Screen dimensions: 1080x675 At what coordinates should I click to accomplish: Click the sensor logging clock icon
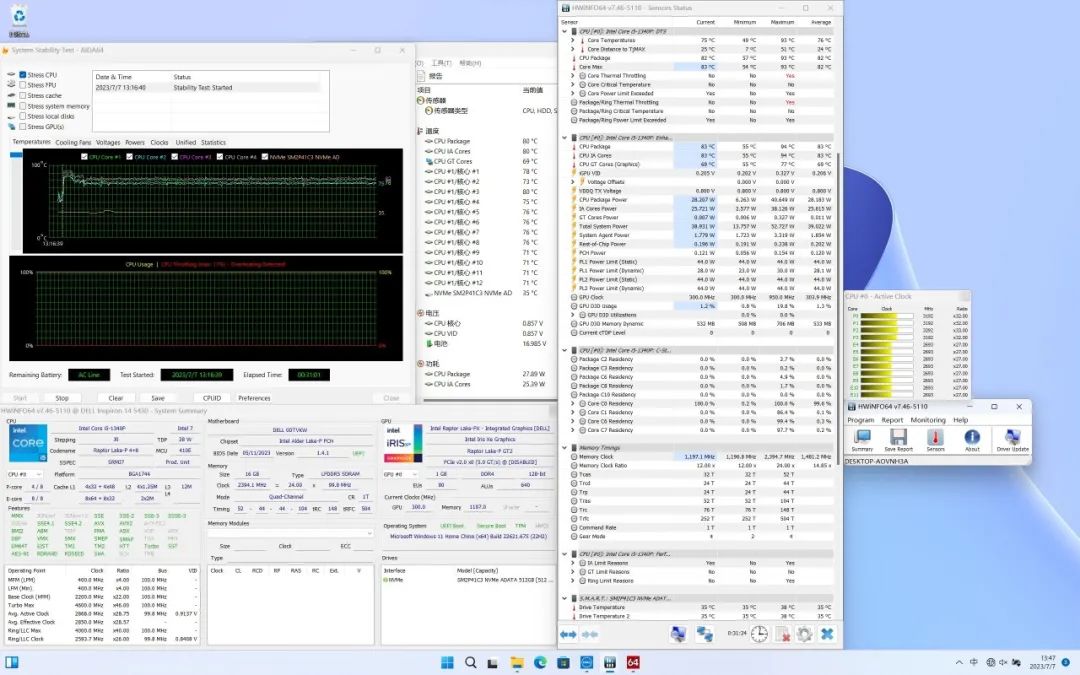tap(760, 634)
